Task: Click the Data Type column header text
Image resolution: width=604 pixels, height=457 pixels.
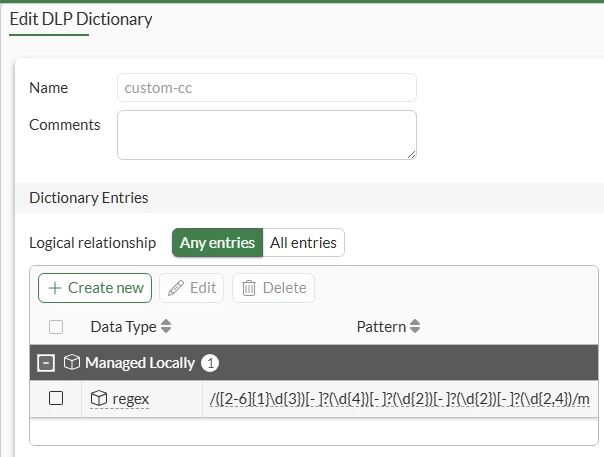Action: click(124, 327)
